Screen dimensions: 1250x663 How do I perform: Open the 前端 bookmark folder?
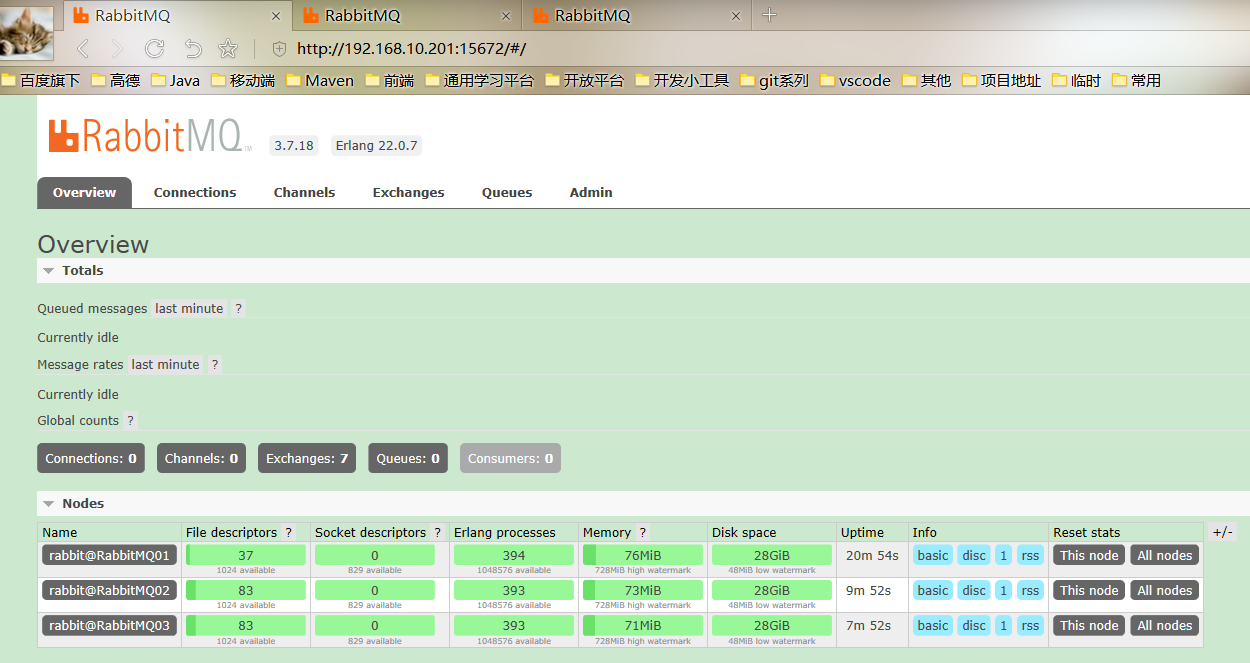pos(390,81)
